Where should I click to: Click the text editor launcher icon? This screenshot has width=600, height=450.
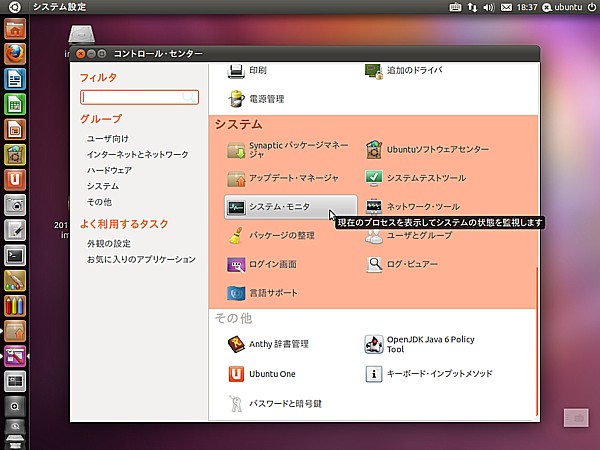[15, 230]
